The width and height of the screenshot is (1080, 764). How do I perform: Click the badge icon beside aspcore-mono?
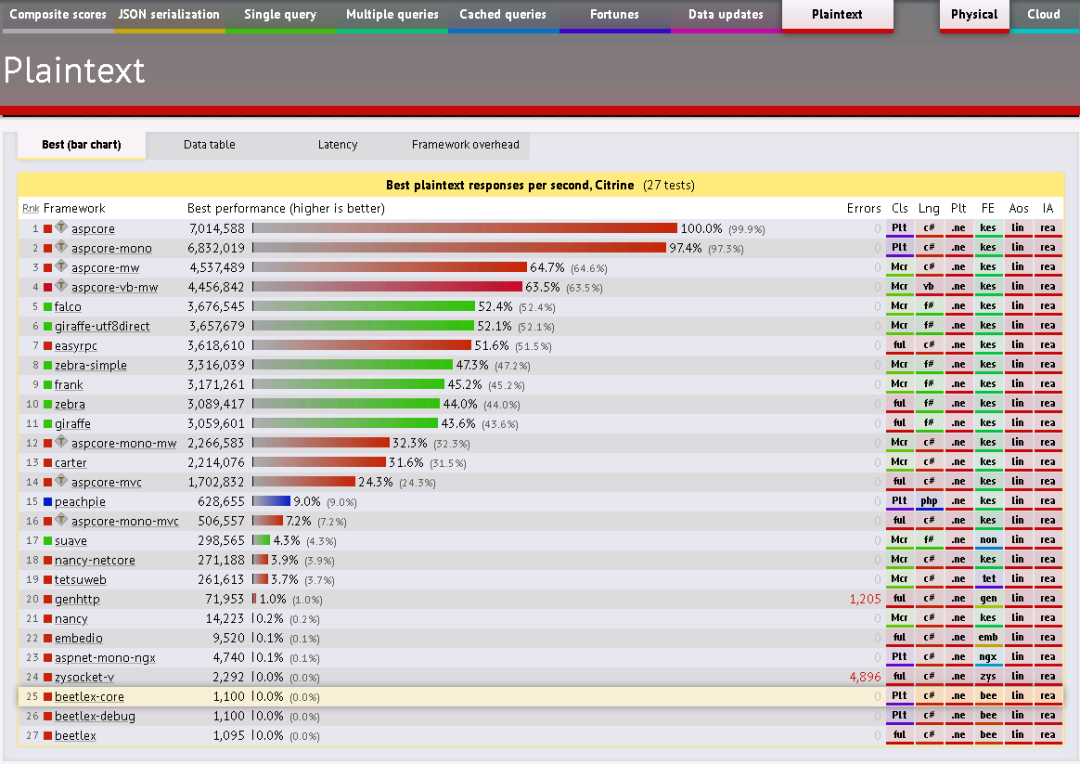(x=61, y=247)
